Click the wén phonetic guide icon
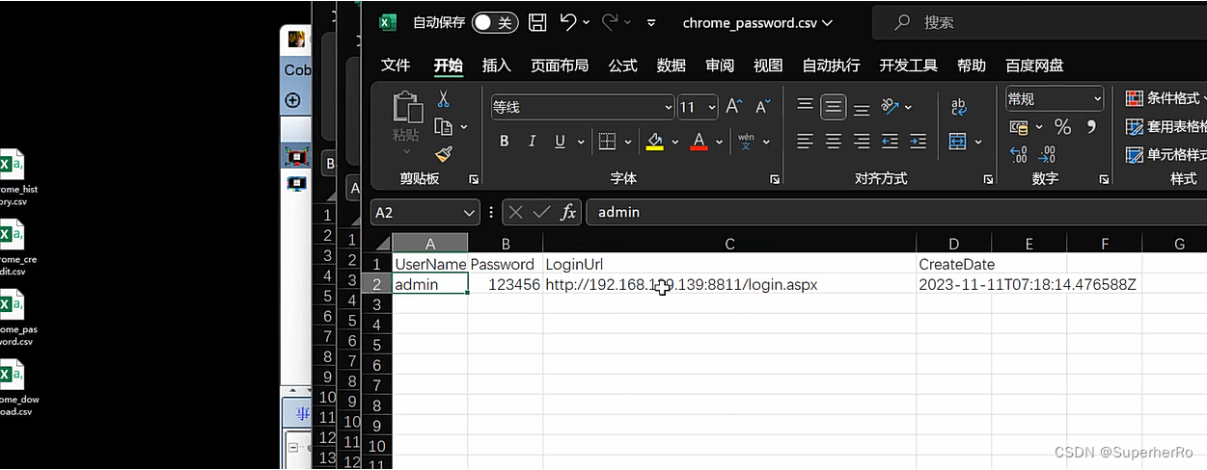 click(746, 141)
